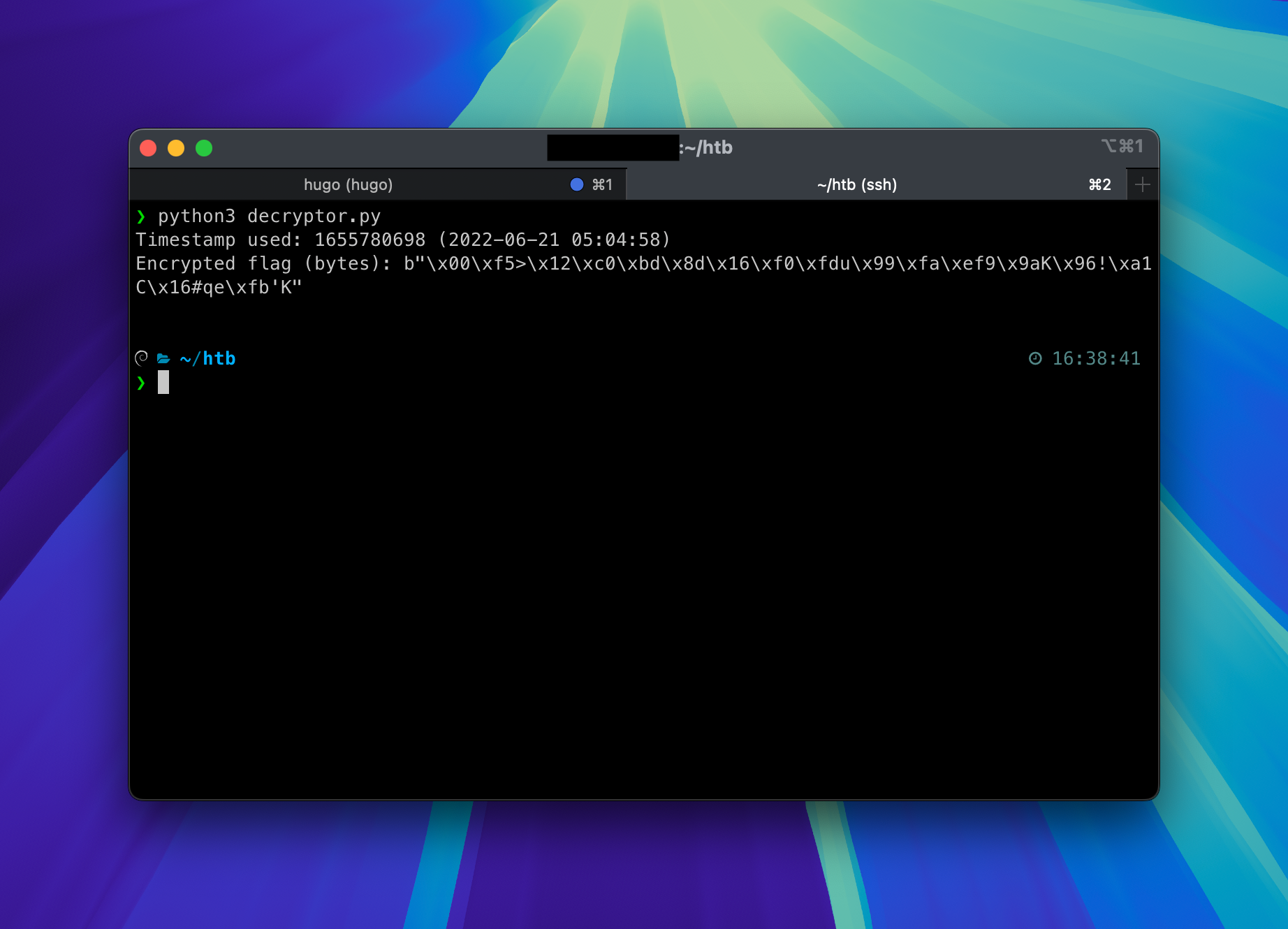Screen dimensions: 1288x929
Task: Minimize the terminal using yellow button
Action: click(x=176, y=148)
